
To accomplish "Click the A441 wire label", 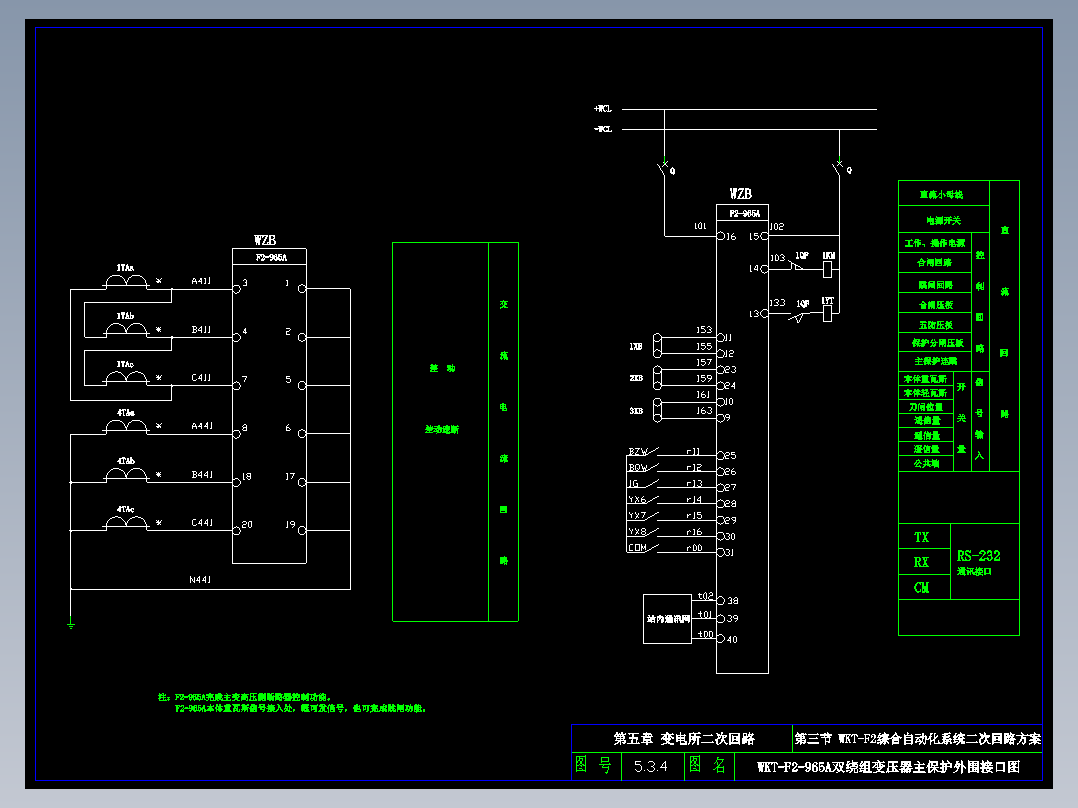I will click(x=201, y=426).
